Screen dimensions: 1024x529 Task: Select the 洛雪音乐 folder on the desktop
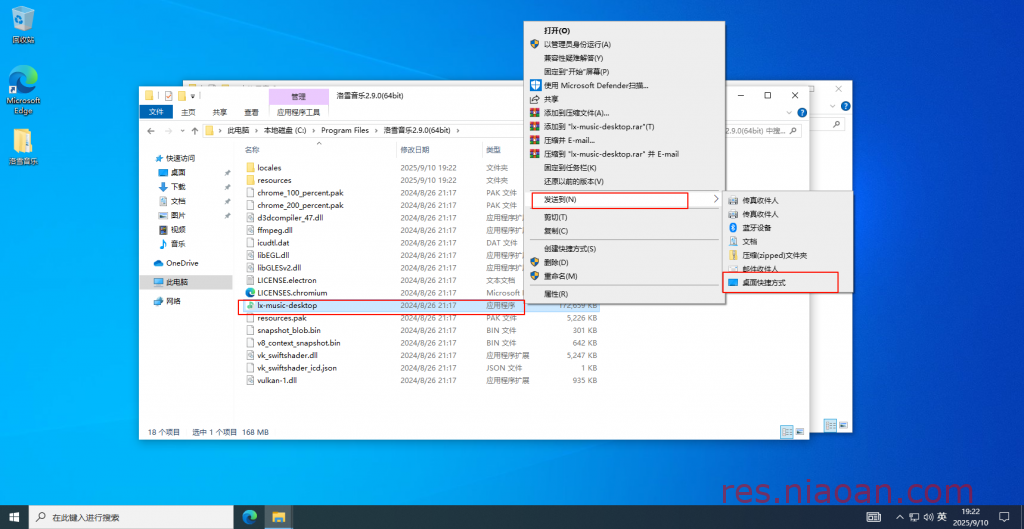(23, 146)
